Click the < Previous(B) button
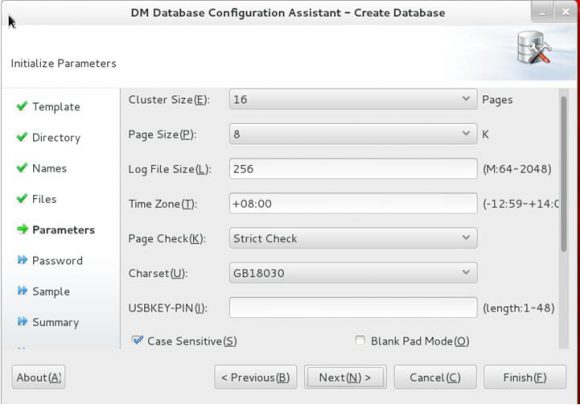 (x=256, y=377)
